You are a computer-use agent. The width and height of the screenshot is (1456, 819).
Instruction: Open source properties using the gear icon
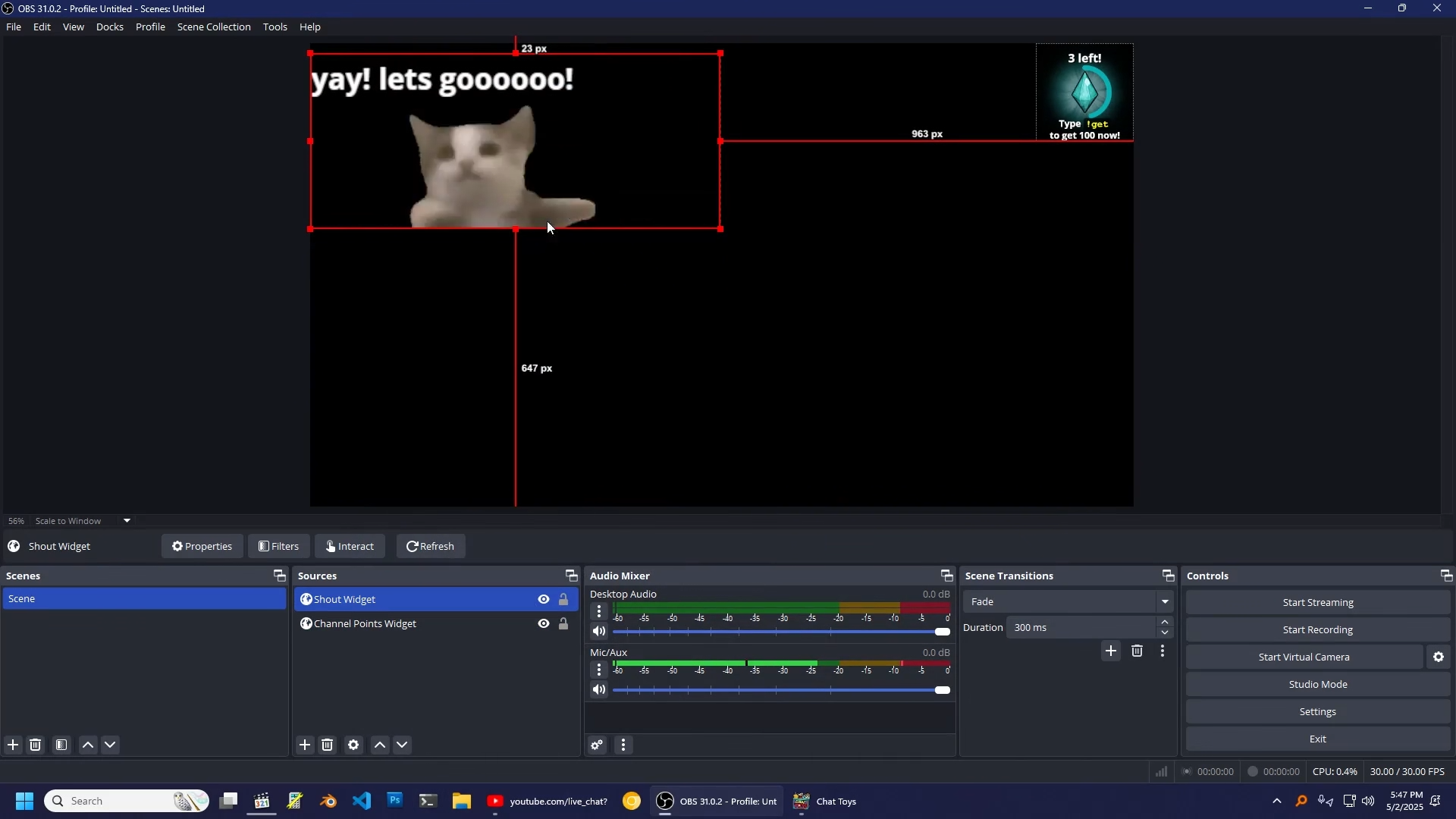353,745
